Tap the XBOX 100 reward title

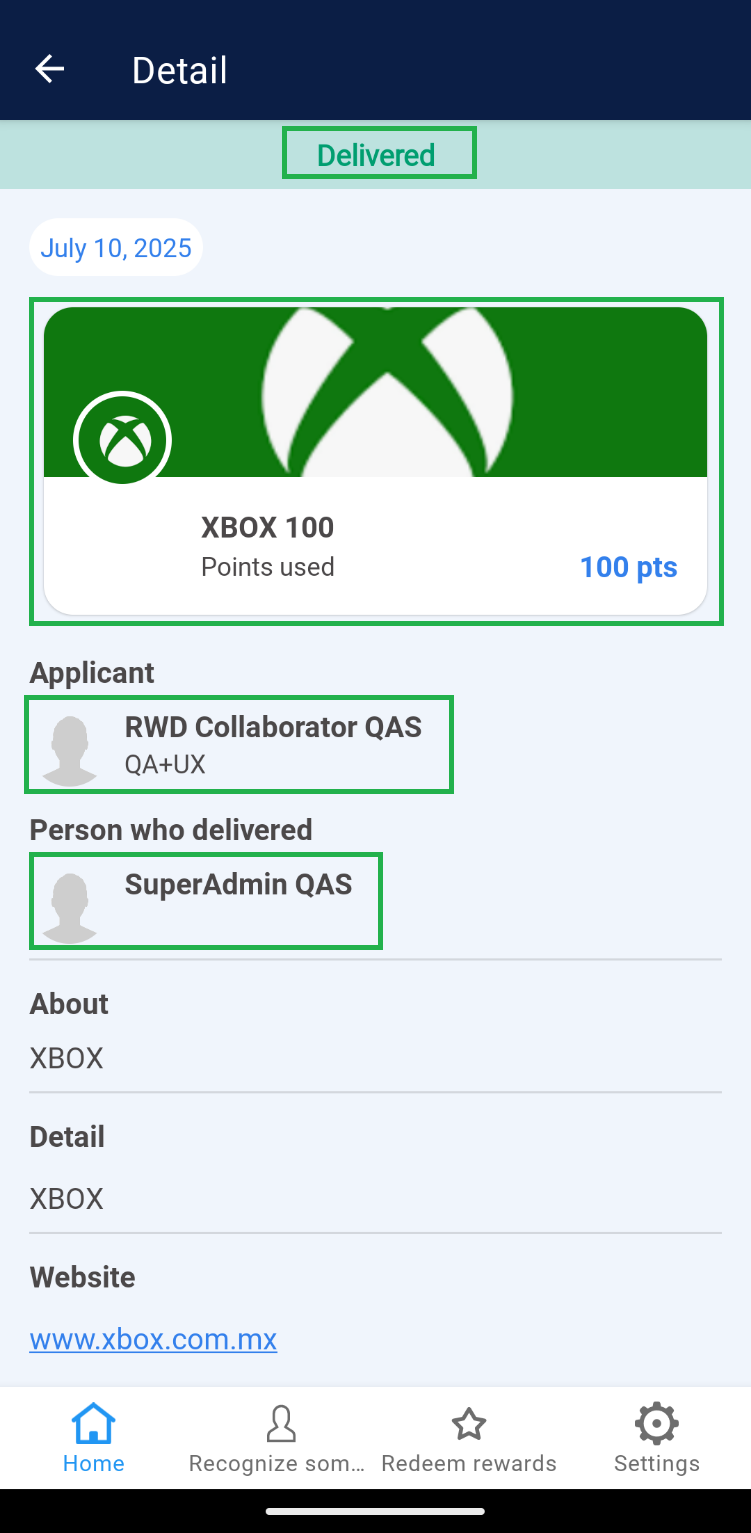tap(267, 527)
